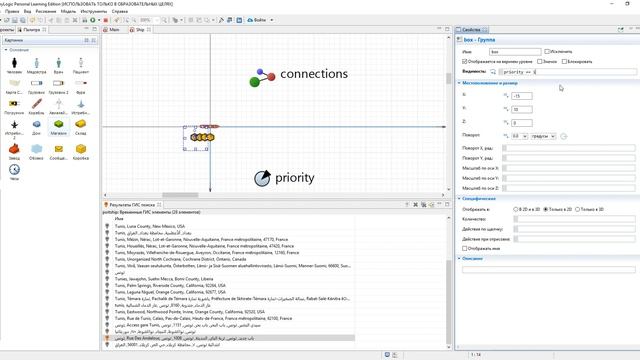Select the Грузовик truck picture in the palette
This screenshot has width=640, height=360.
(36, 83)
